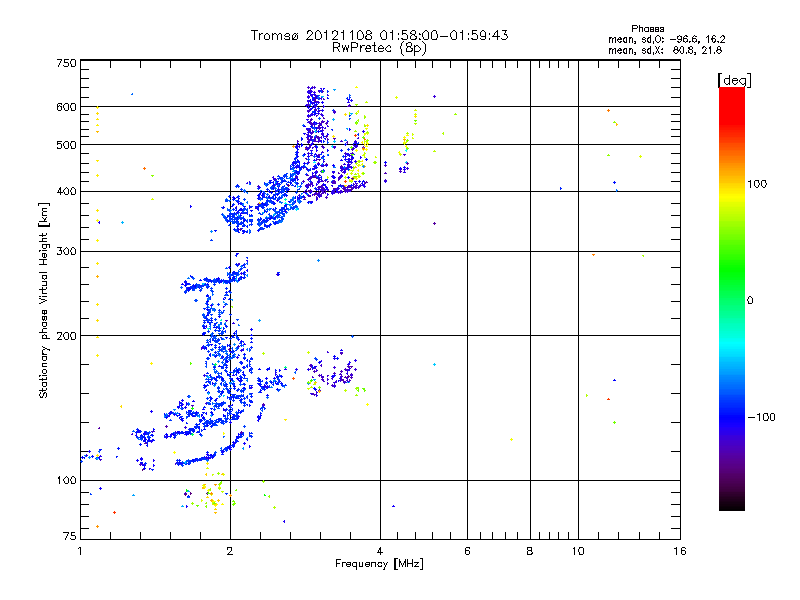Click the y-axis tick label '75'
This screenshot has height=600, width=800.
[70, 536]
